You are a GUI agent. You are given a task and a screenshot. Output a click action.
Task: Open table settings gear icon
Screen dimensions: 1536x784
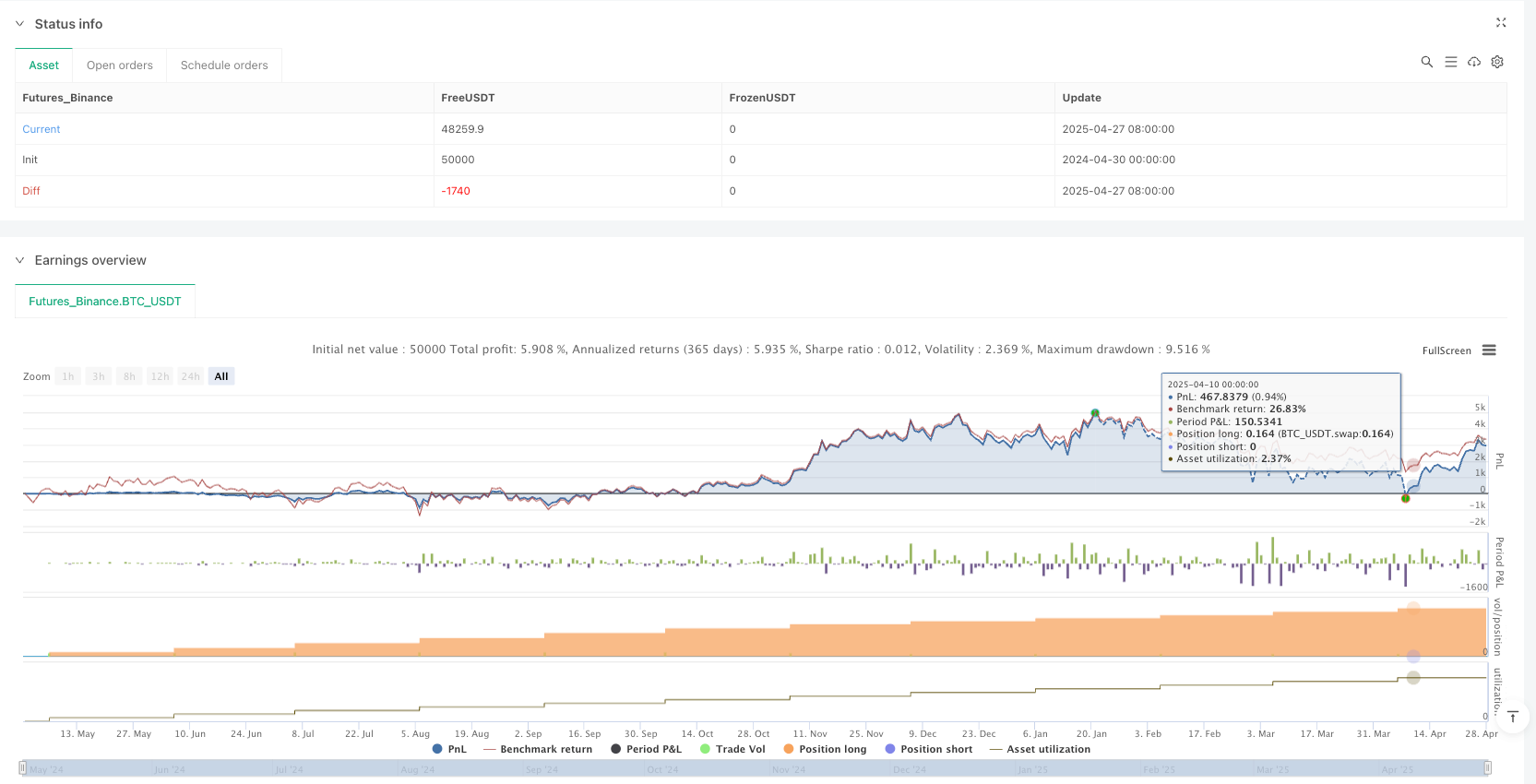pos(1497,62)
